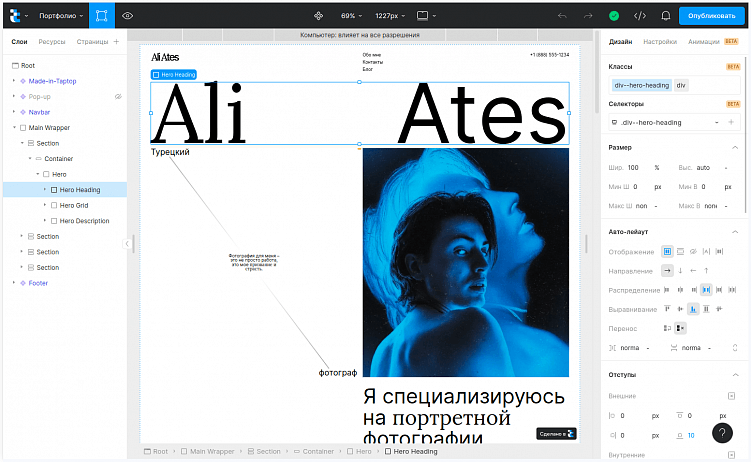Viewport: 751px width, 462px height.
Task: Click the green saved status checkmark
Action: [x=614, y=16]
